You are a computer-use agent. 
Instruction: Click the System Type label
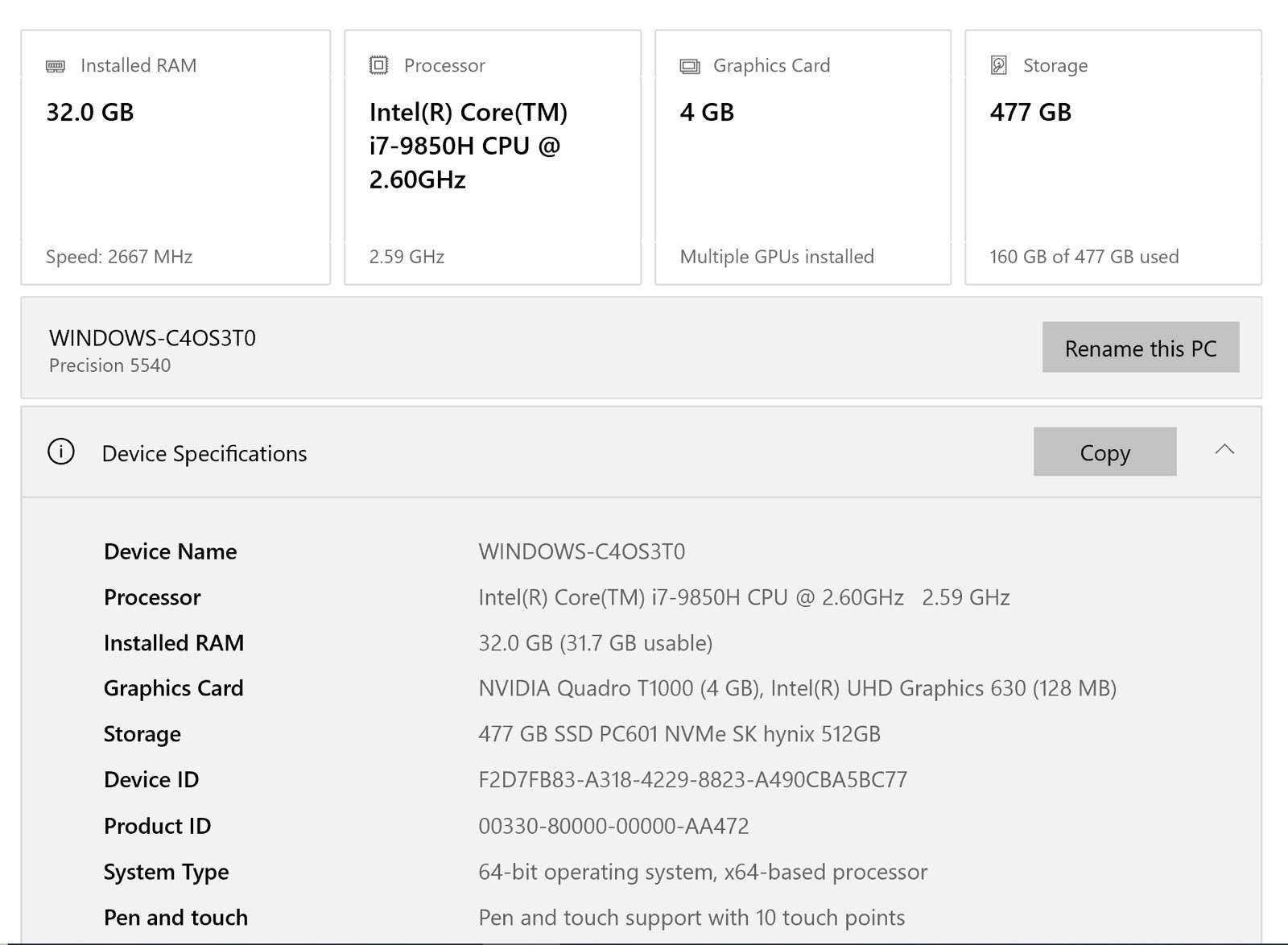[x=167, y=872]
